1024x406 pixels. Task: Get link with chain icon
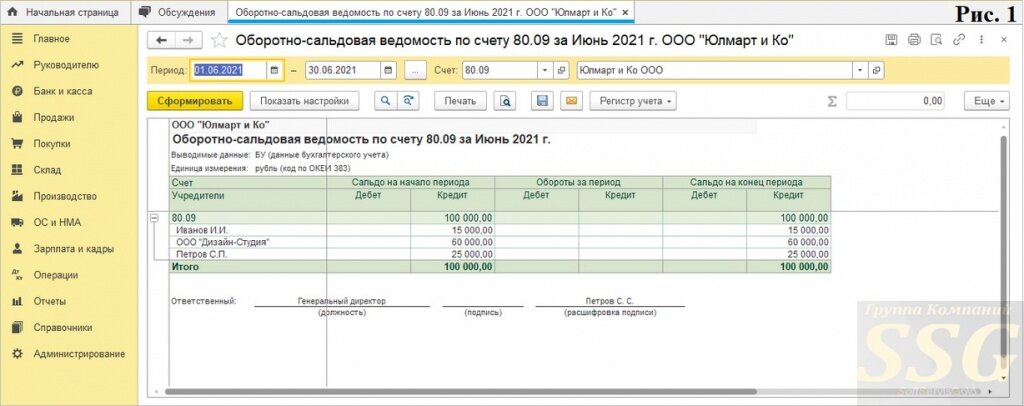(959, 40)
